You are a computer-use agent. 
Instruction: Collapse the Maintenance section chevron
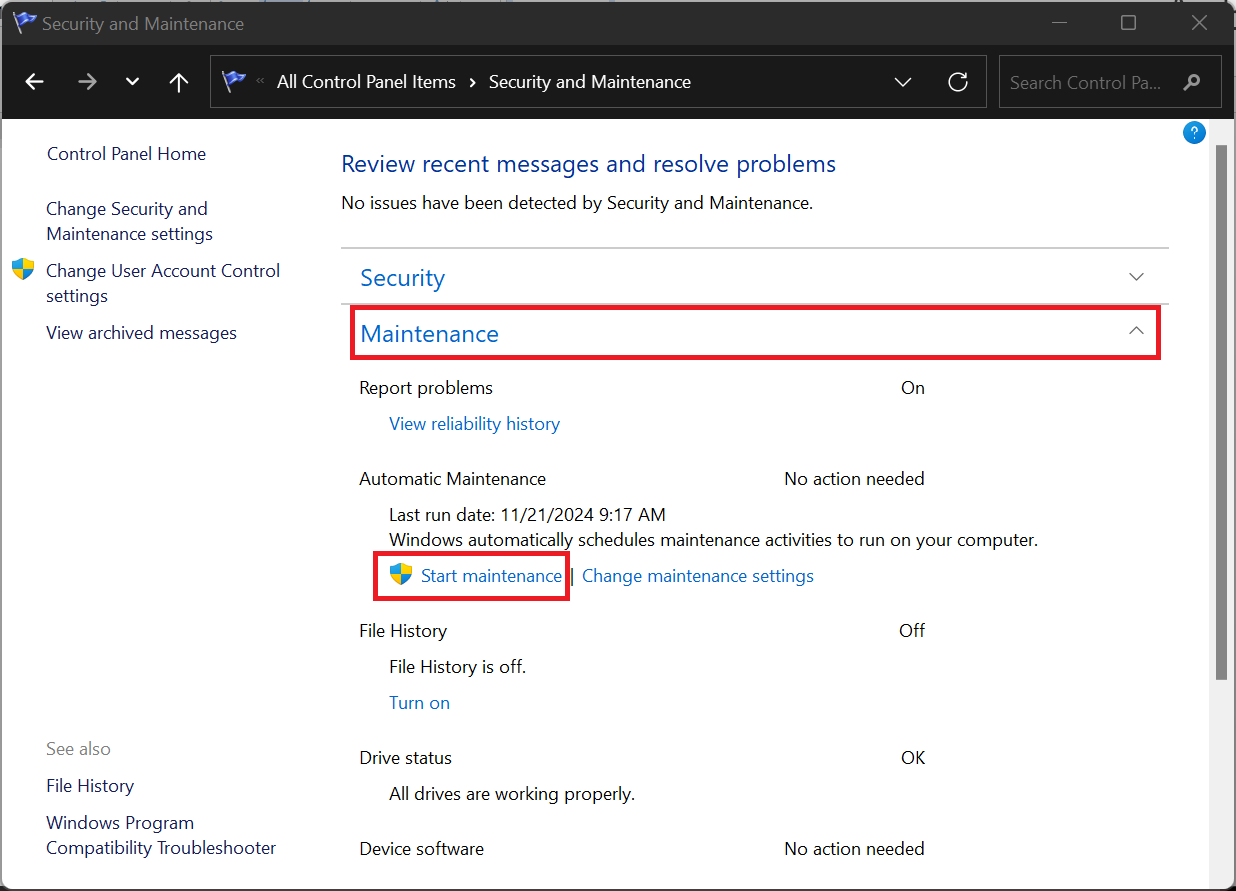tap(1136, 330)
